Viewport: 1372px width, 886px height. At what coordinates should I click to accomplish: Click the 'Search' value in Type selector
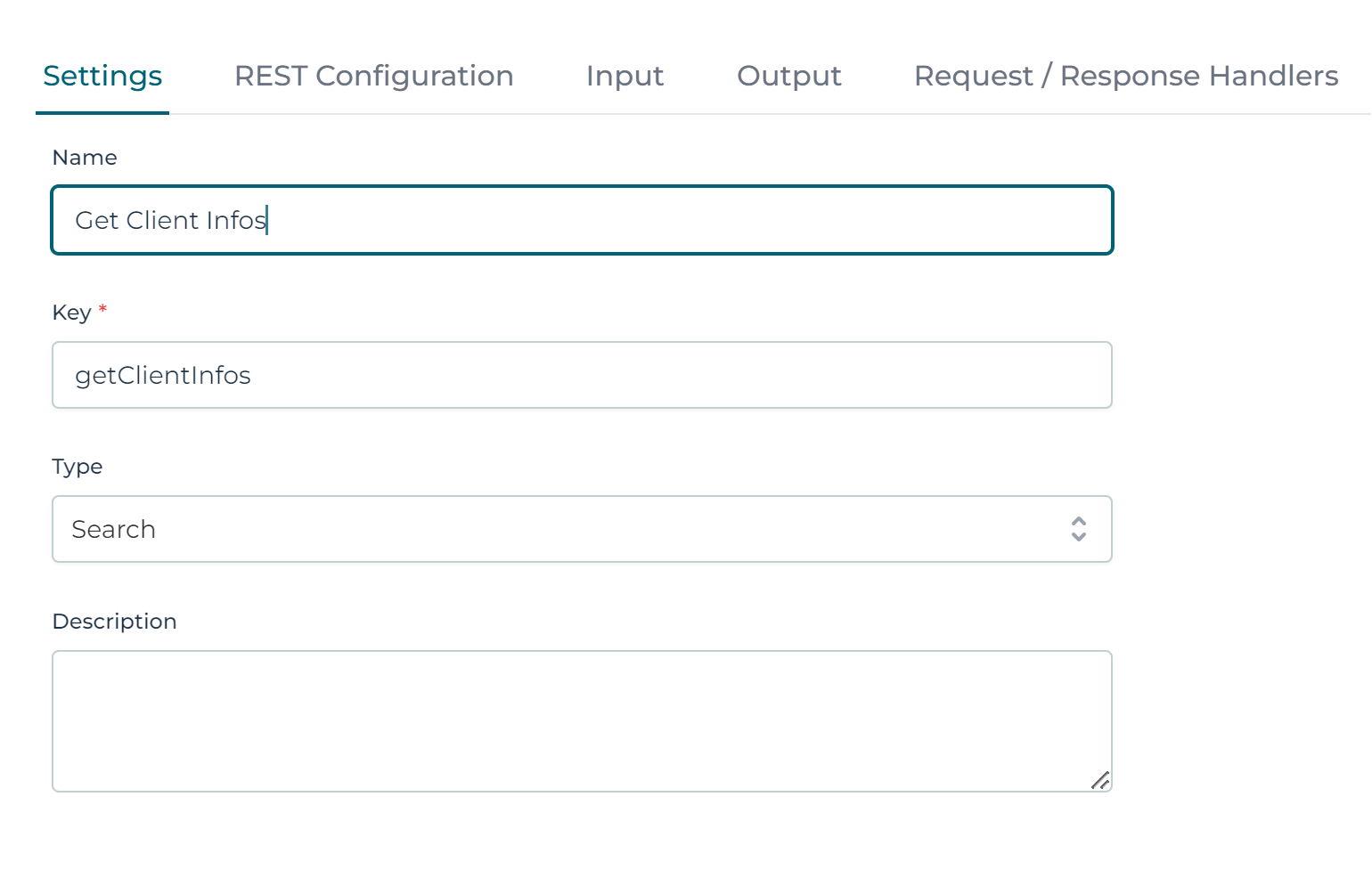click(x=113, y=529)
